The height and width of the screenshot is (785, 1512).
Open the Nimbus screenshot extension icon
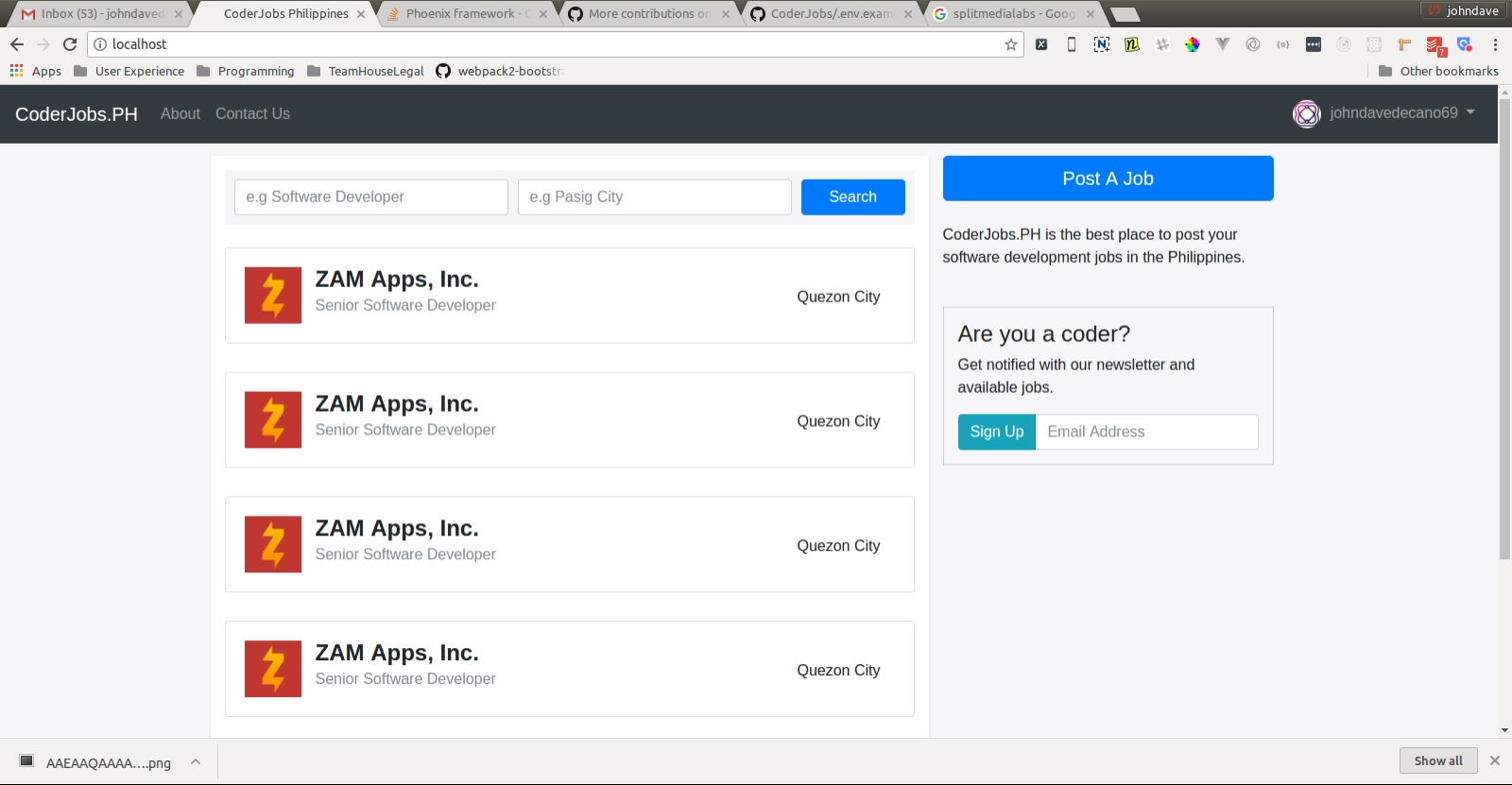pyautogui.click(x=1102, y=44)
